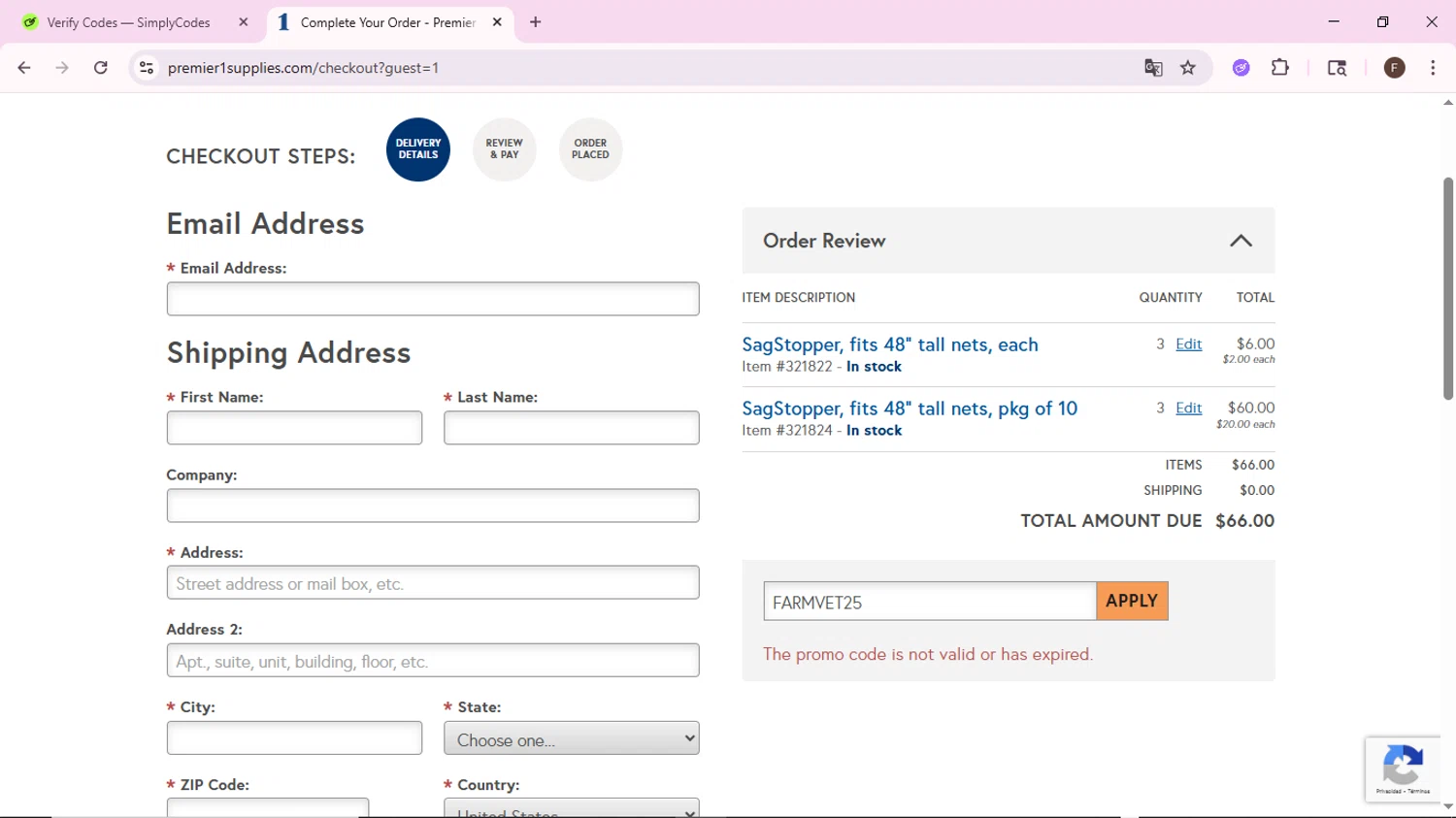Focus the Last Name field
This screenshot has height=818, width=1456.
coord(572,428)
